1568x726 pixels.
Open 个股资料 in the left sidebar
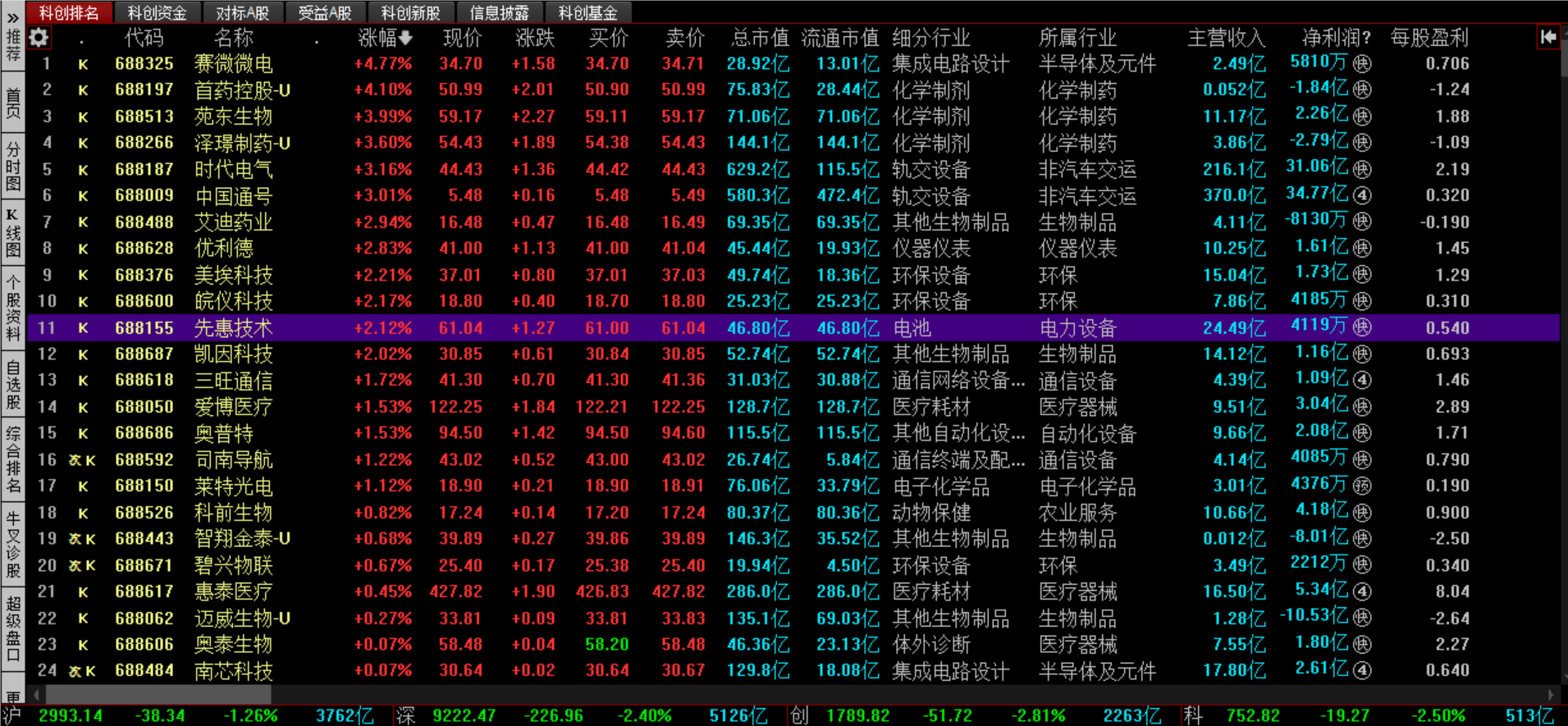pyautogui.click(x=13, y=308)
